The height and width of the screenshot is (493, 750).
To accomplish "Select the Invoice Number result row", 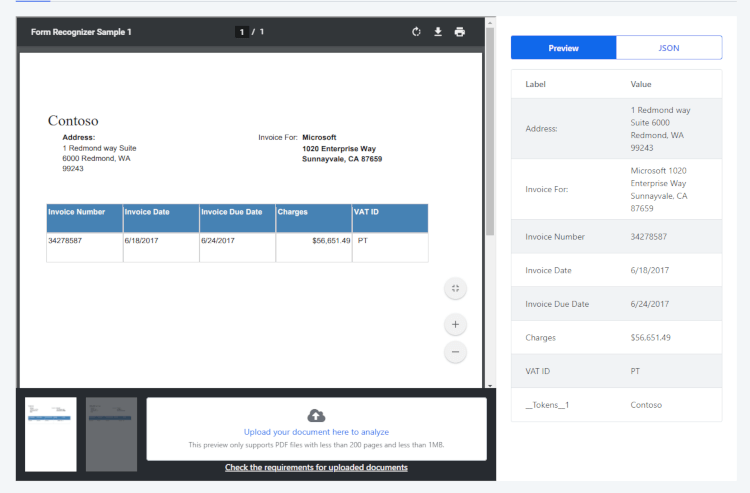I will [x=617, y=237].
